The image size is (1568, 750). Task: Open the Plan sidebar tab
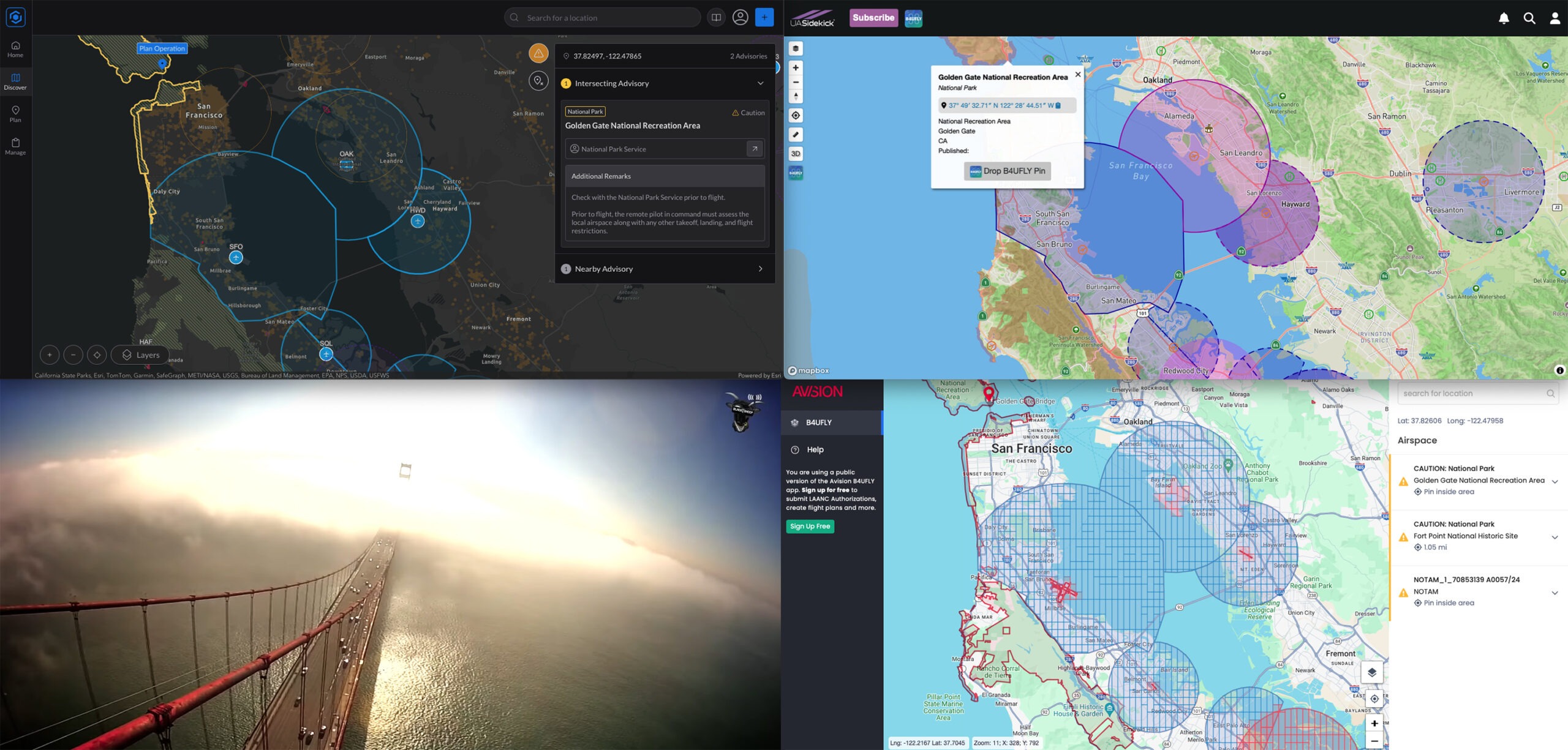pos(15,114)
